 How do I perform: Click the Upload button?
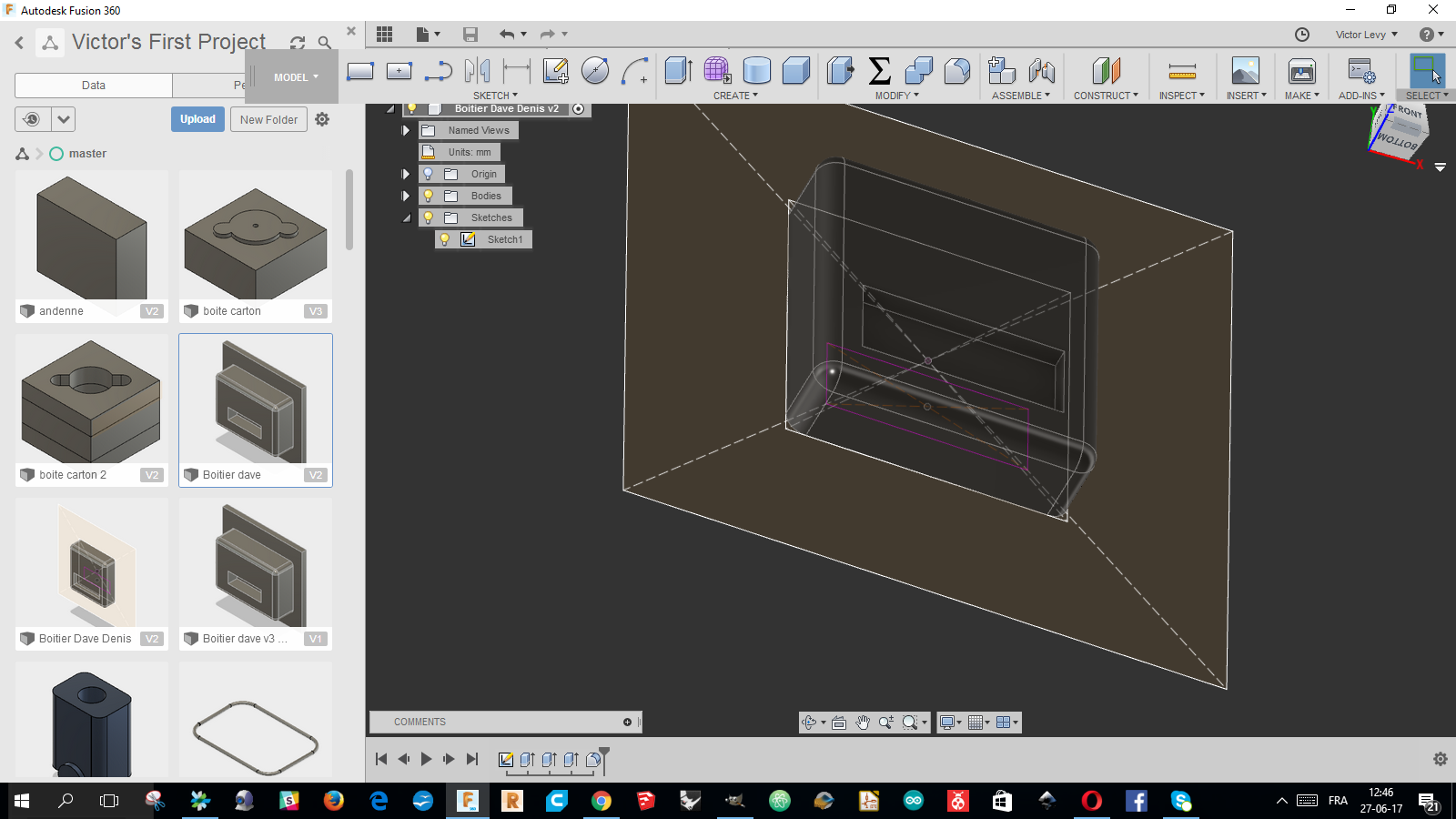coord(197,119)
